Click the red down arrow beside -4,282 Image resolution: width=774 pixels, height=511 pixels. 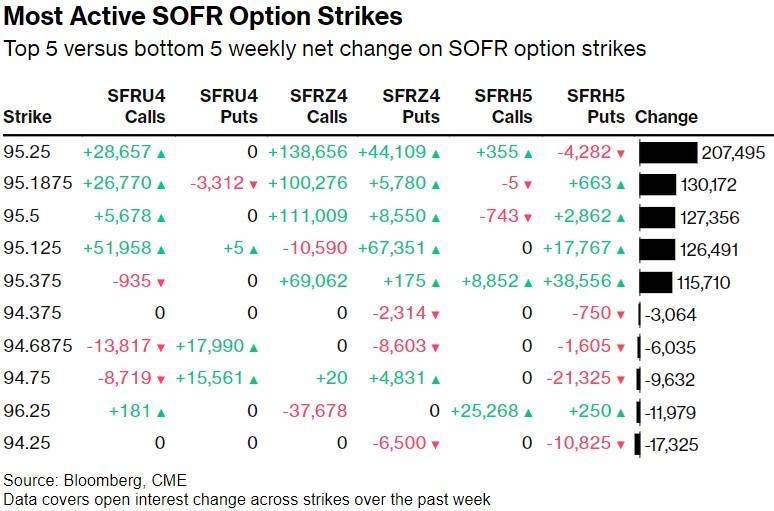621,153
